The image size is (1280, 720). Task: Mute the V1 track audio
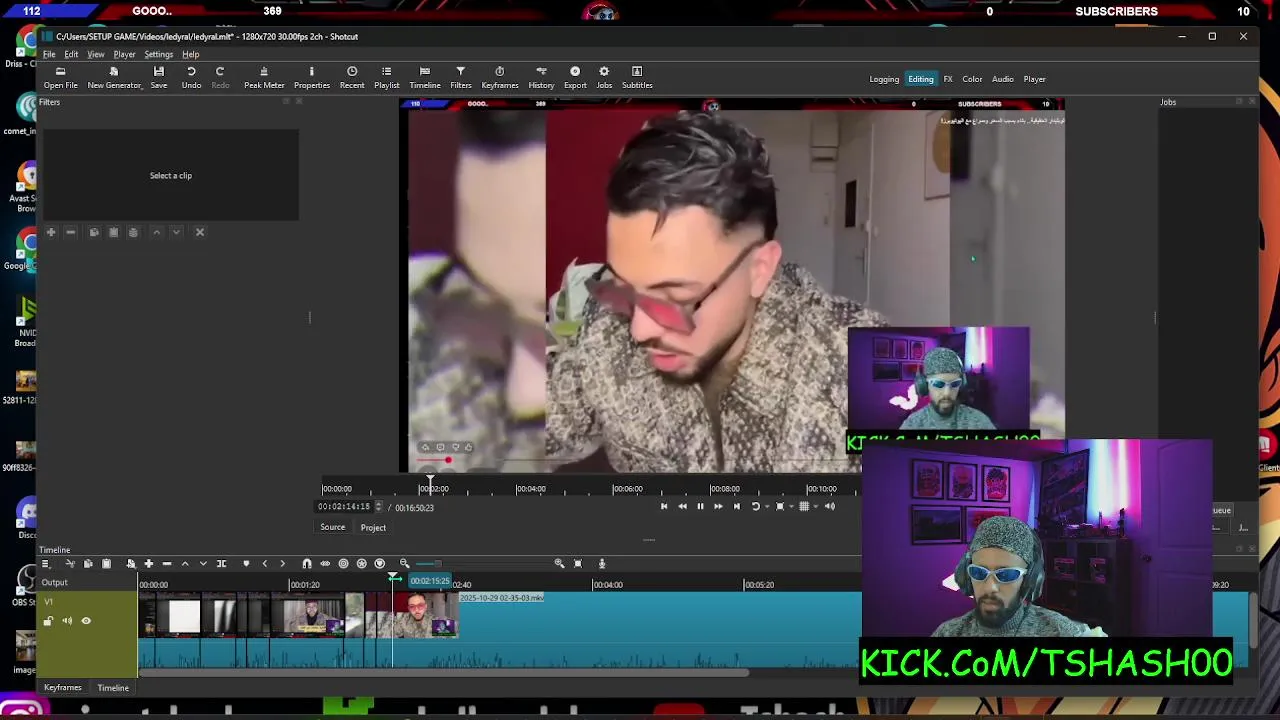point(67,621)
